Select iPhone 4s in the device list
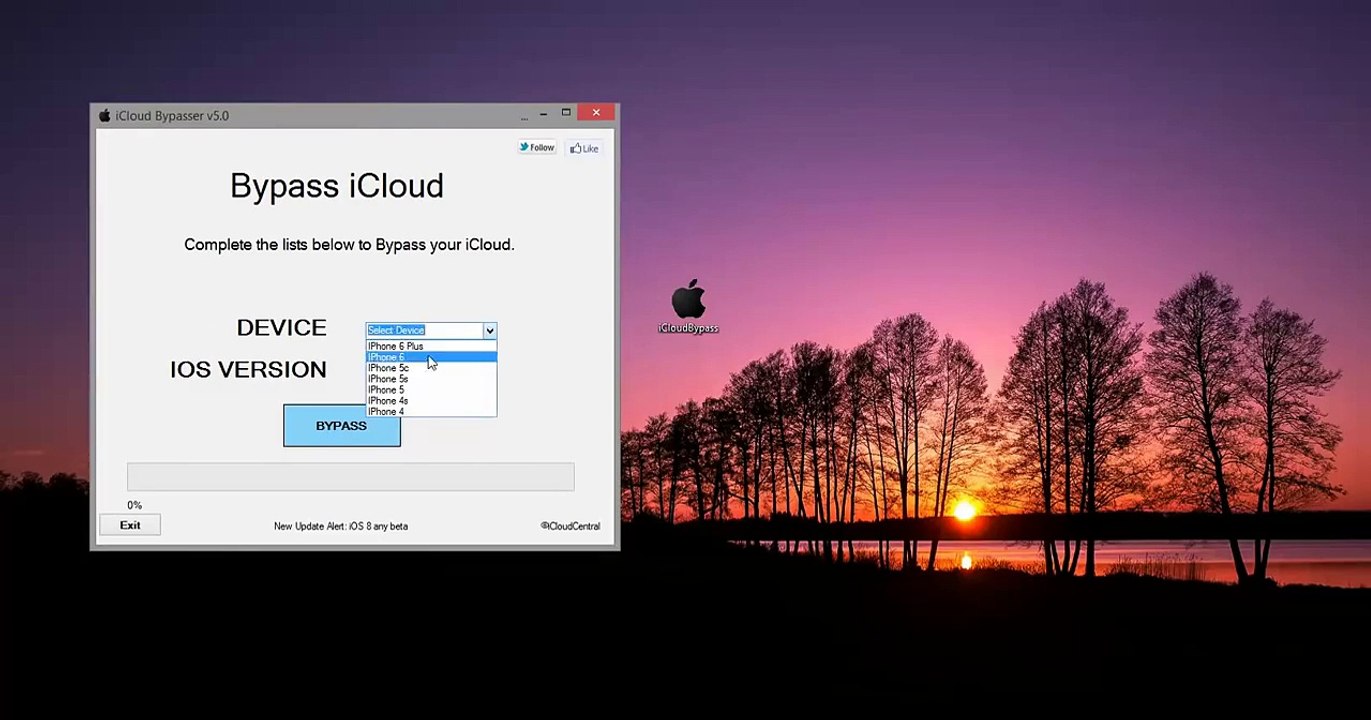 coord(431,401)
